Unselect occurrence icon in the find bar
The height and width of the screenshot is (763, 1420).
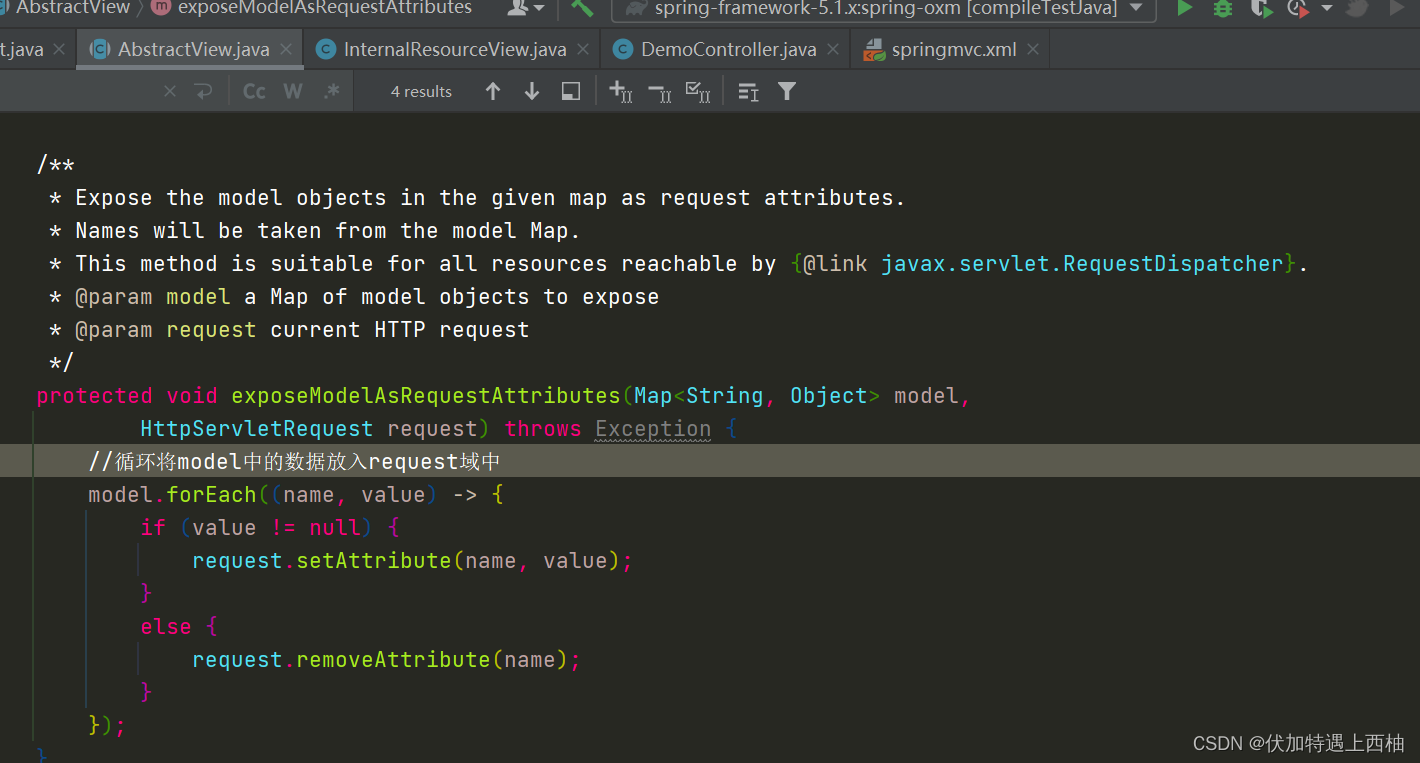click(659, 91)
